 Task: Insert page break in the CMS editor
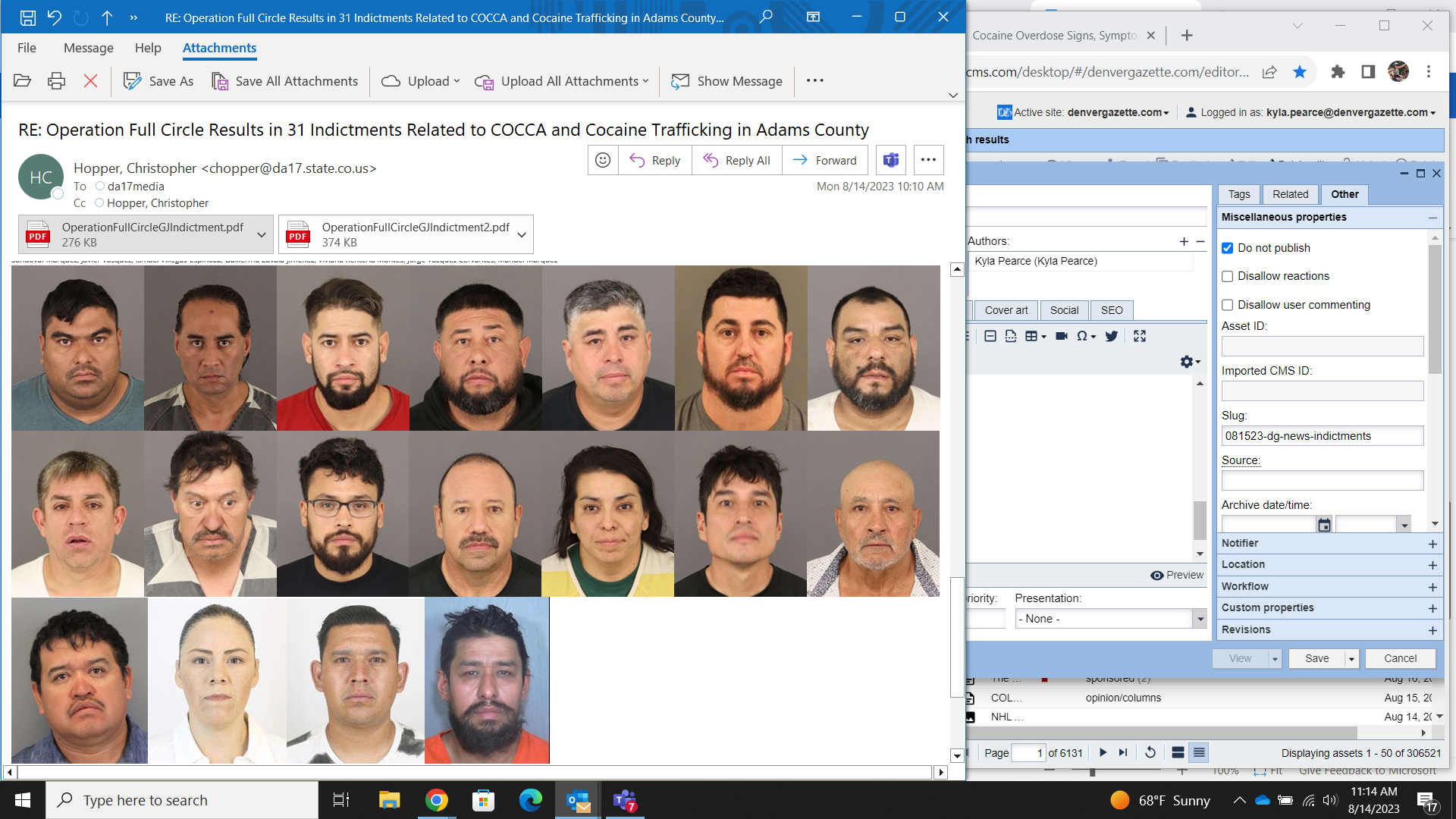pyautogui.click(x=1011, y=336)
